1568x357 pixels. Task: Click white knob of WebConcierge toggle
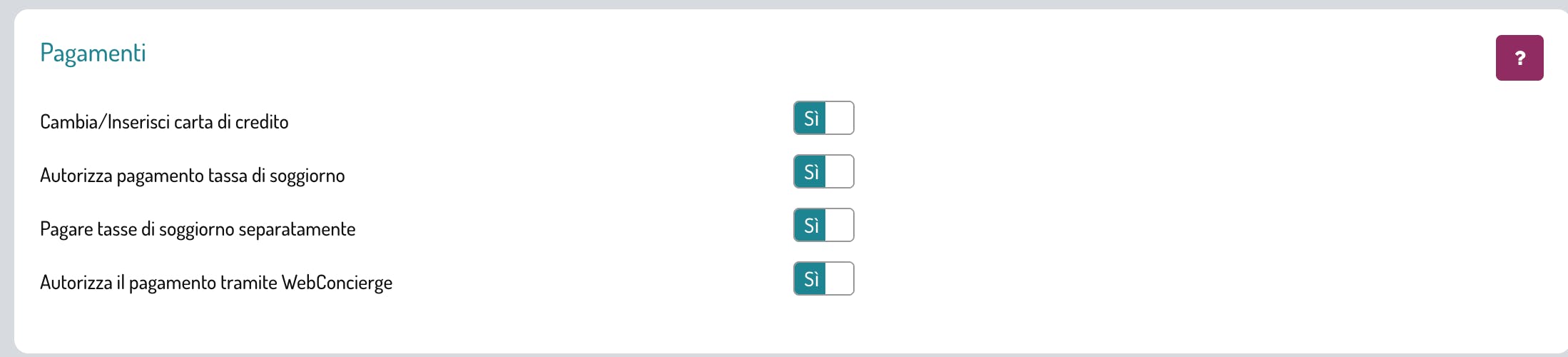(x=840, y=278)
